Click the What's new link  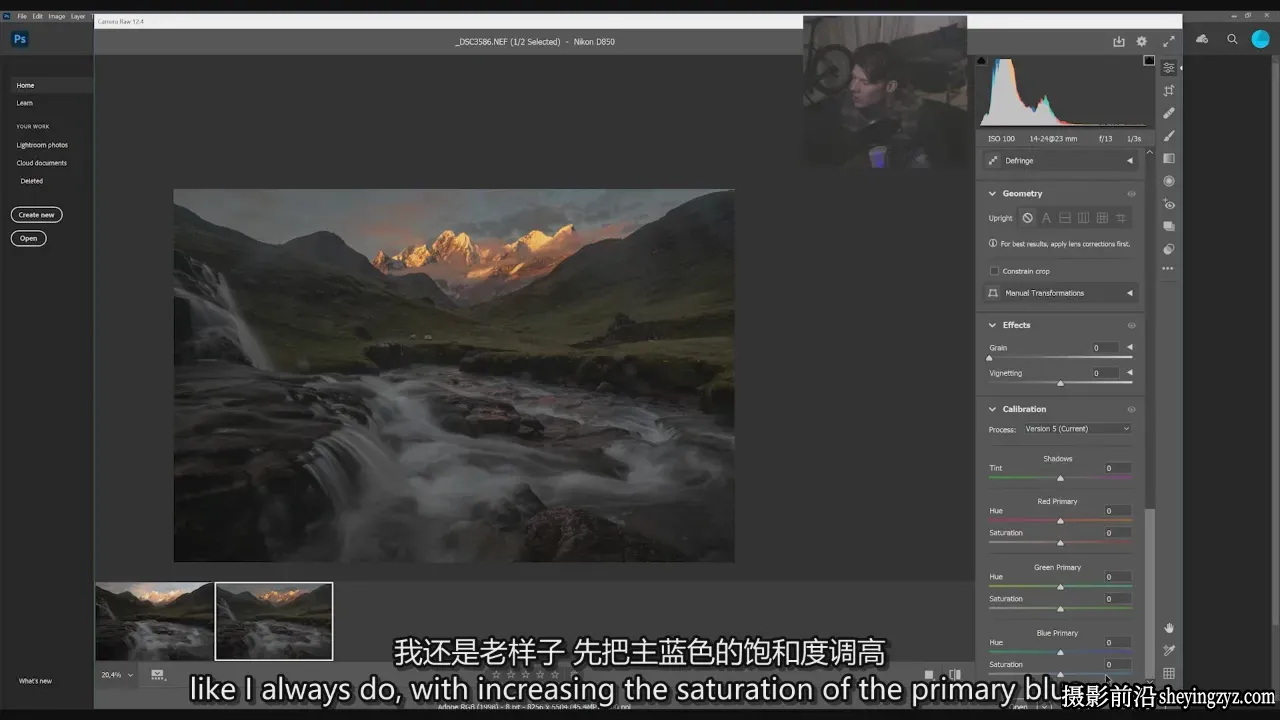point(35,681)
